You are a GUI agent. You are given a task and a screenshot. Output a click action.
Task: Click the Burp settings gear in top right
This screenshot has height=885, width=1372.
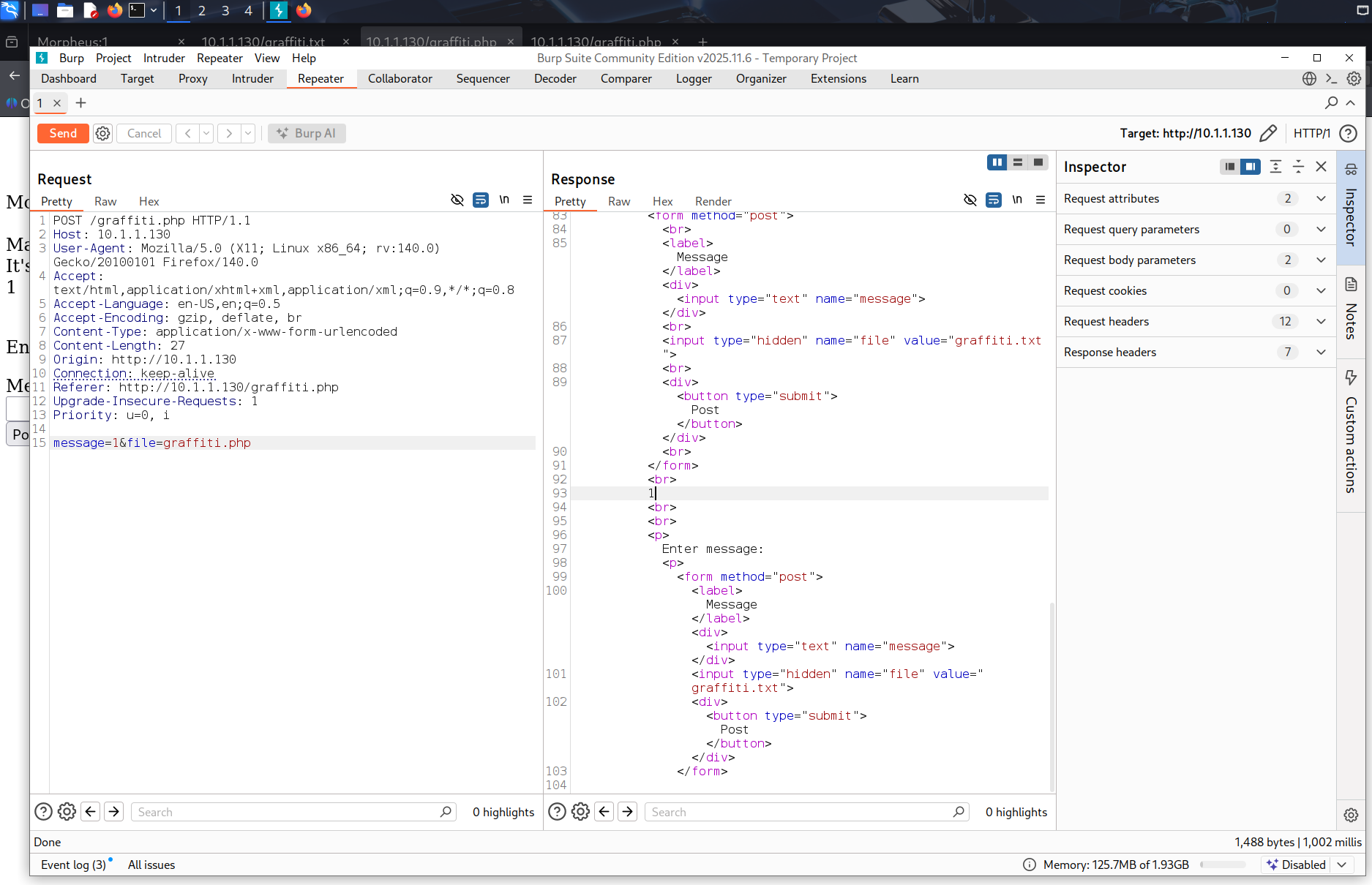[x=1354, y=79]
